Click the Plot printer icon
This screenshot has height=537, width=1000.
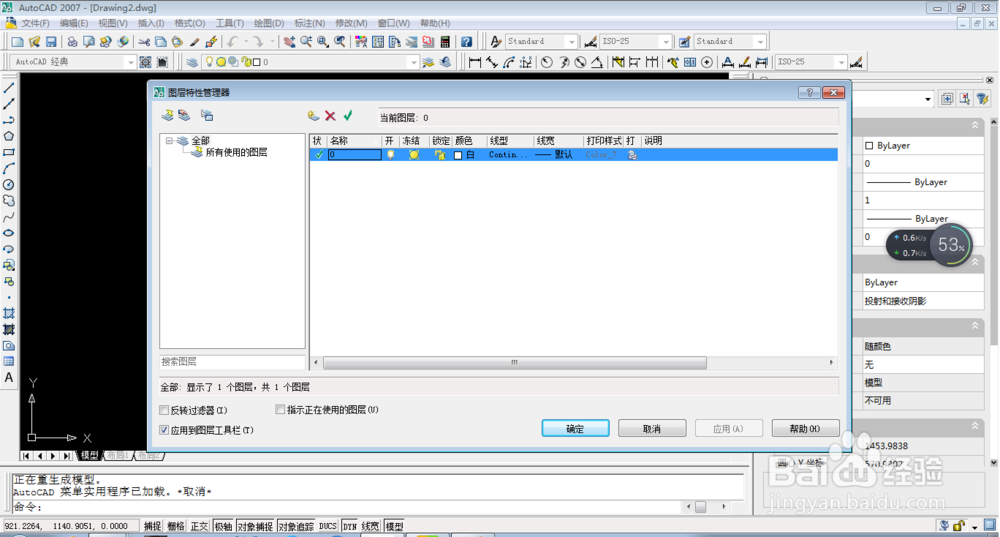(x=72, y=41)
